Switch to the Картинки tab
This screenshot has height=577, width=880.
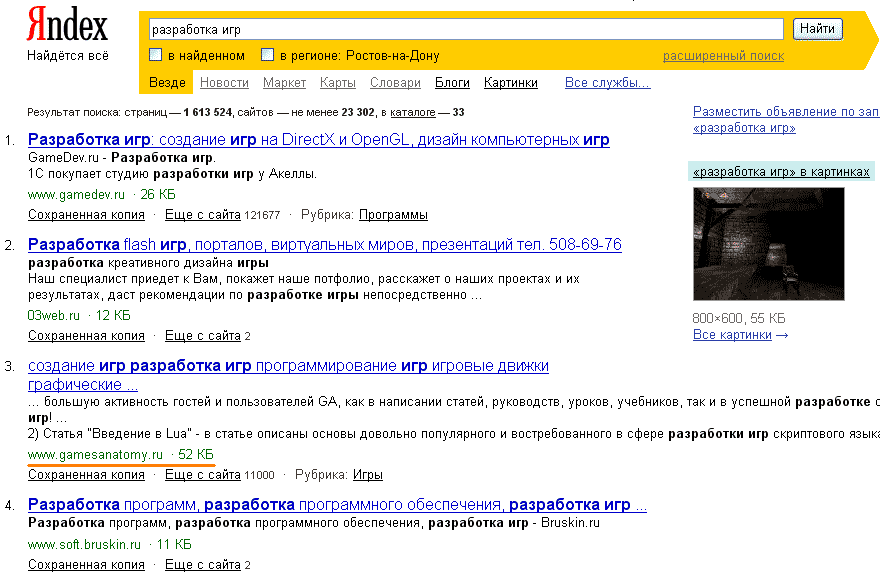[x=510, y=83]
